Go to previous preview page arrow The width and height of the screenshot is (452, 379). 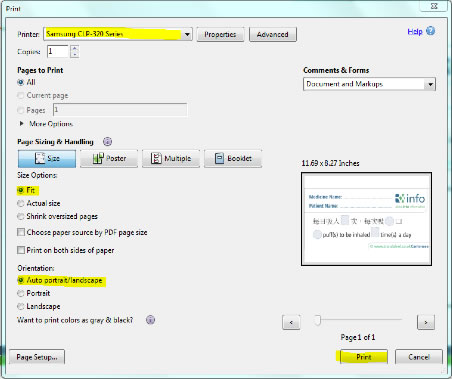(x=291, y=322)
